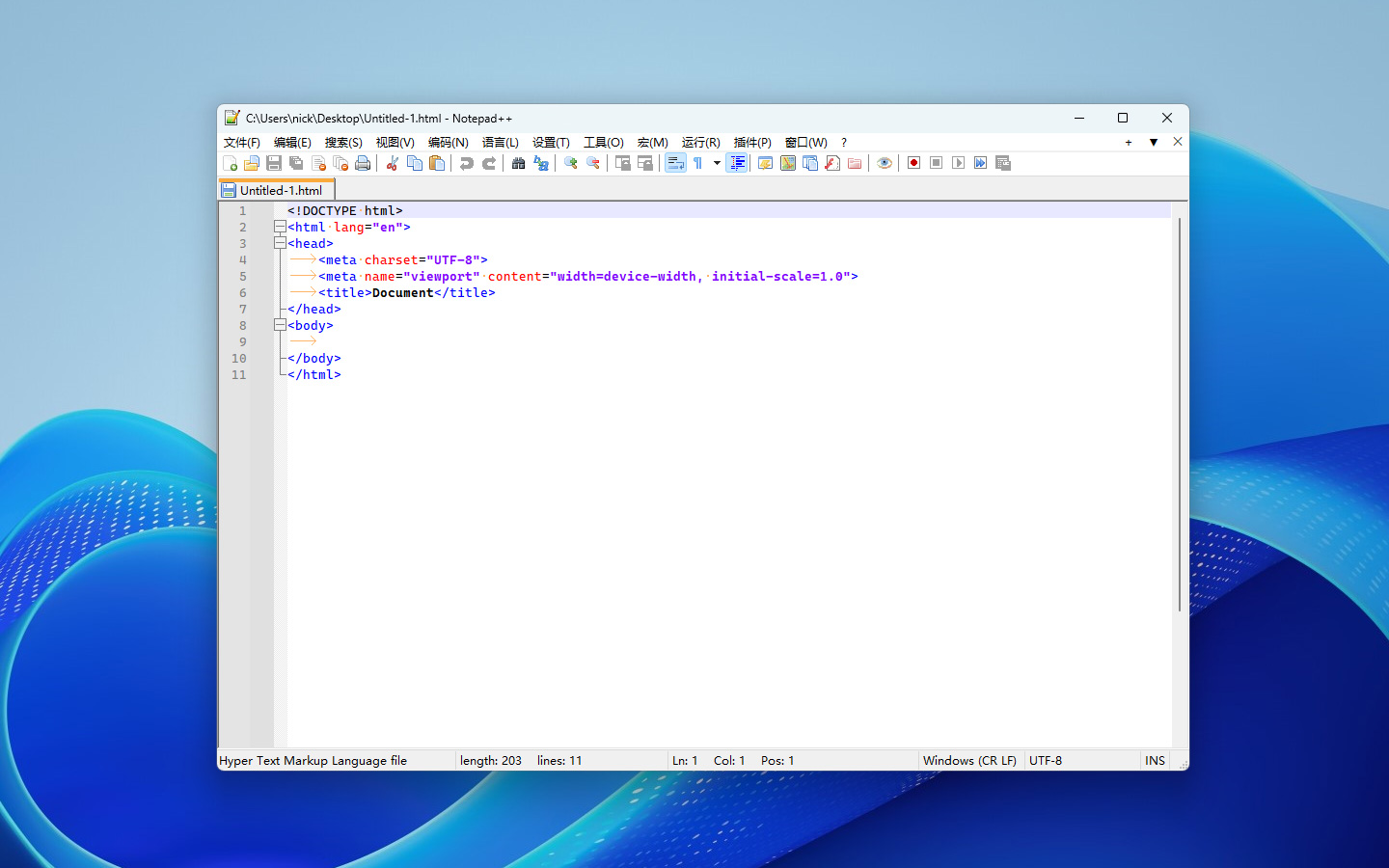This screenshot has height=868, width=1389.
Task: Click the Open file toolbar icon
Action: (x=252, y=163)
